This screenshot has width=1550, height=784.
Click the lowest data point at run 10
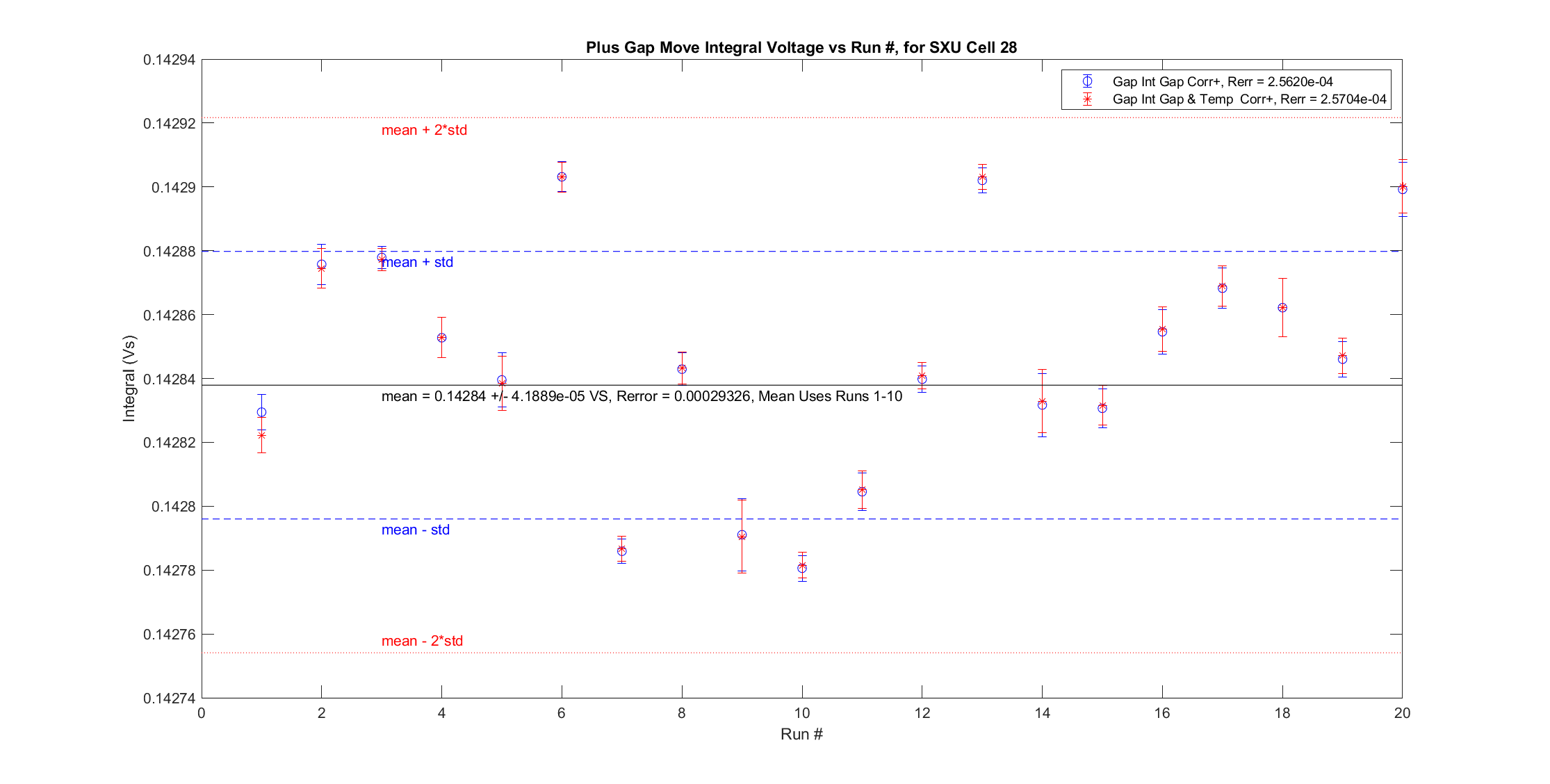802,568
